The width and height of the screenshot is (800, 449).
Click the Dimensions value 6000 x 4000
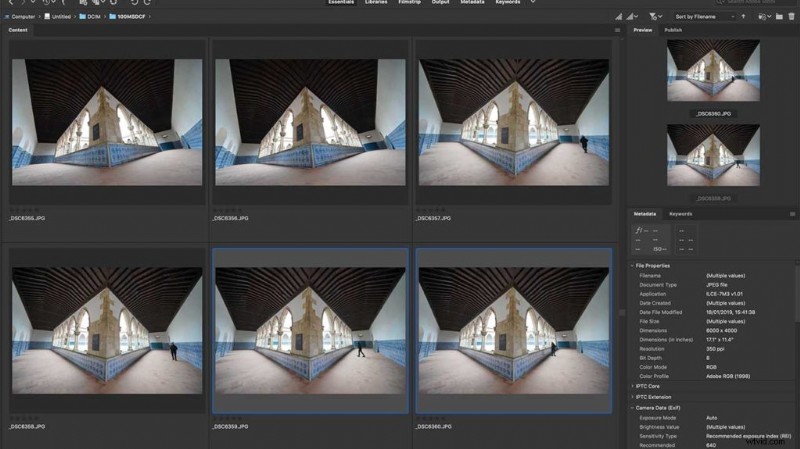[721, 331]
